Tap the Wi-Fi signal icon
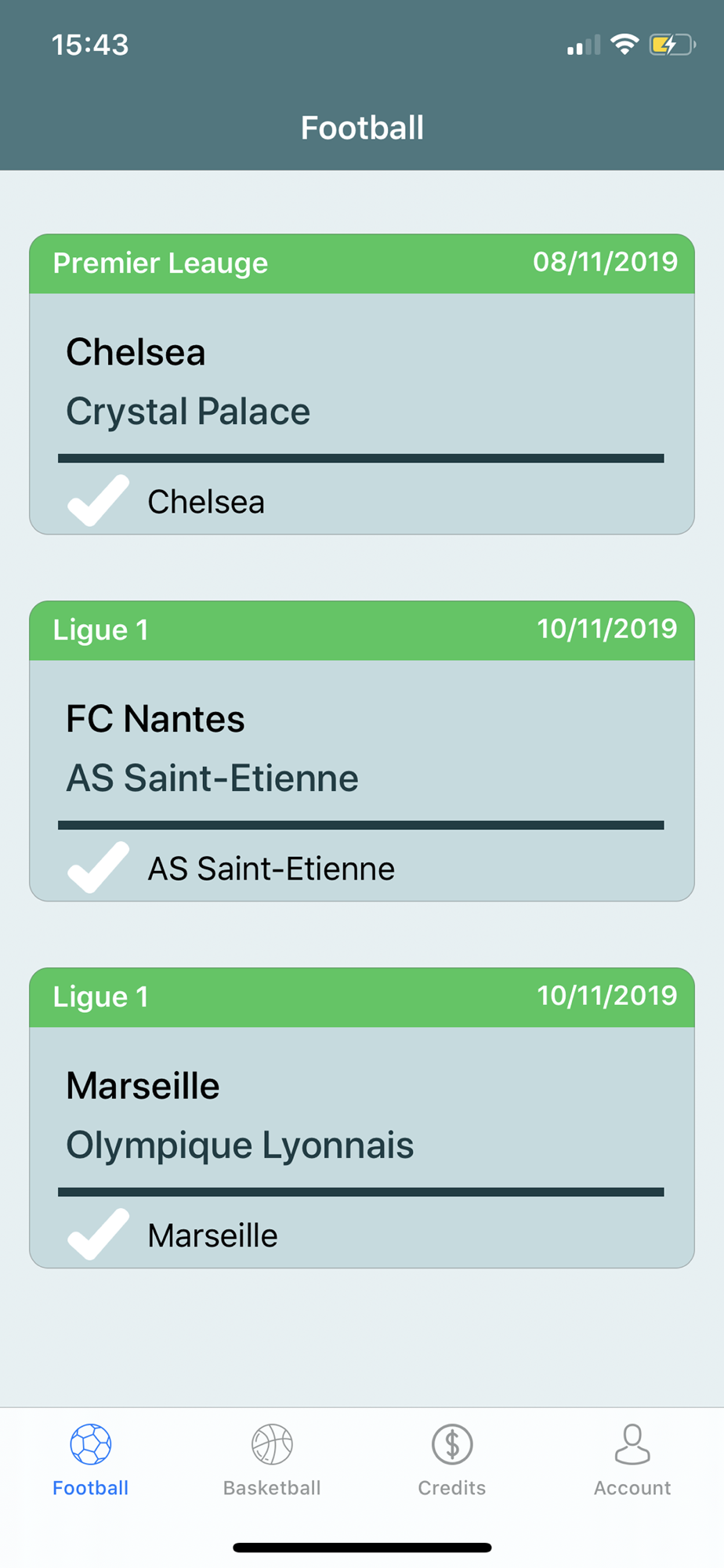This screenshot has width=724, height=1568. [x=624, y=45]
